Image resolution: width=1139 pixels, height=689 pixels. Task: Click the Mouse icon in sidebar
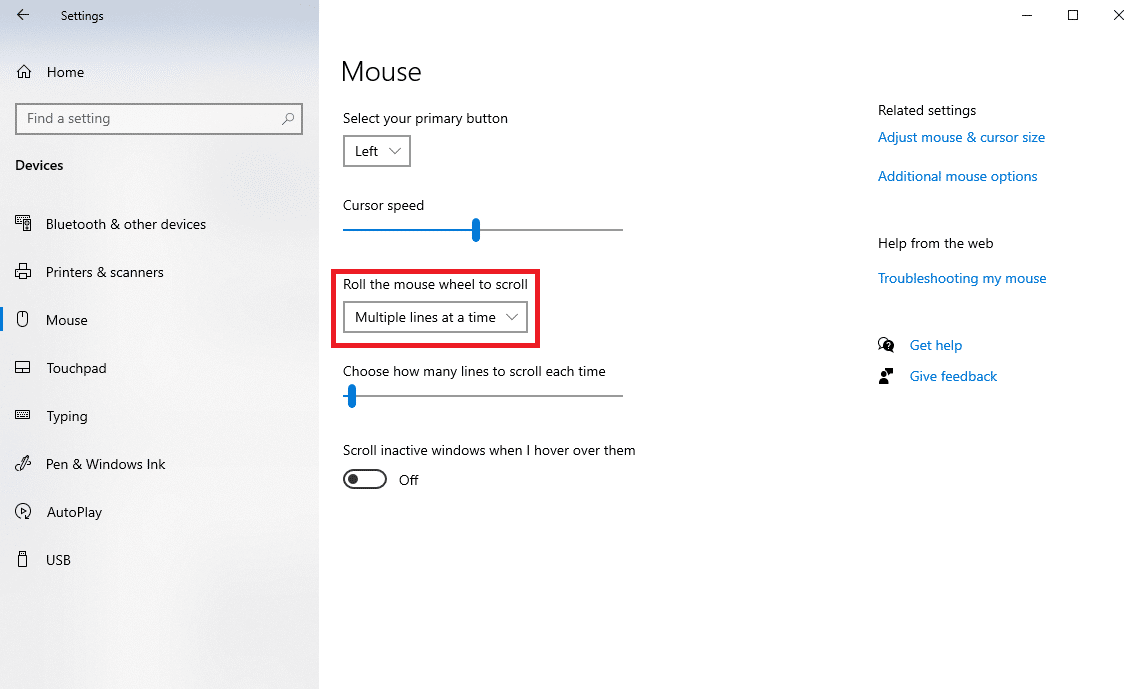(x=23, y=319)
